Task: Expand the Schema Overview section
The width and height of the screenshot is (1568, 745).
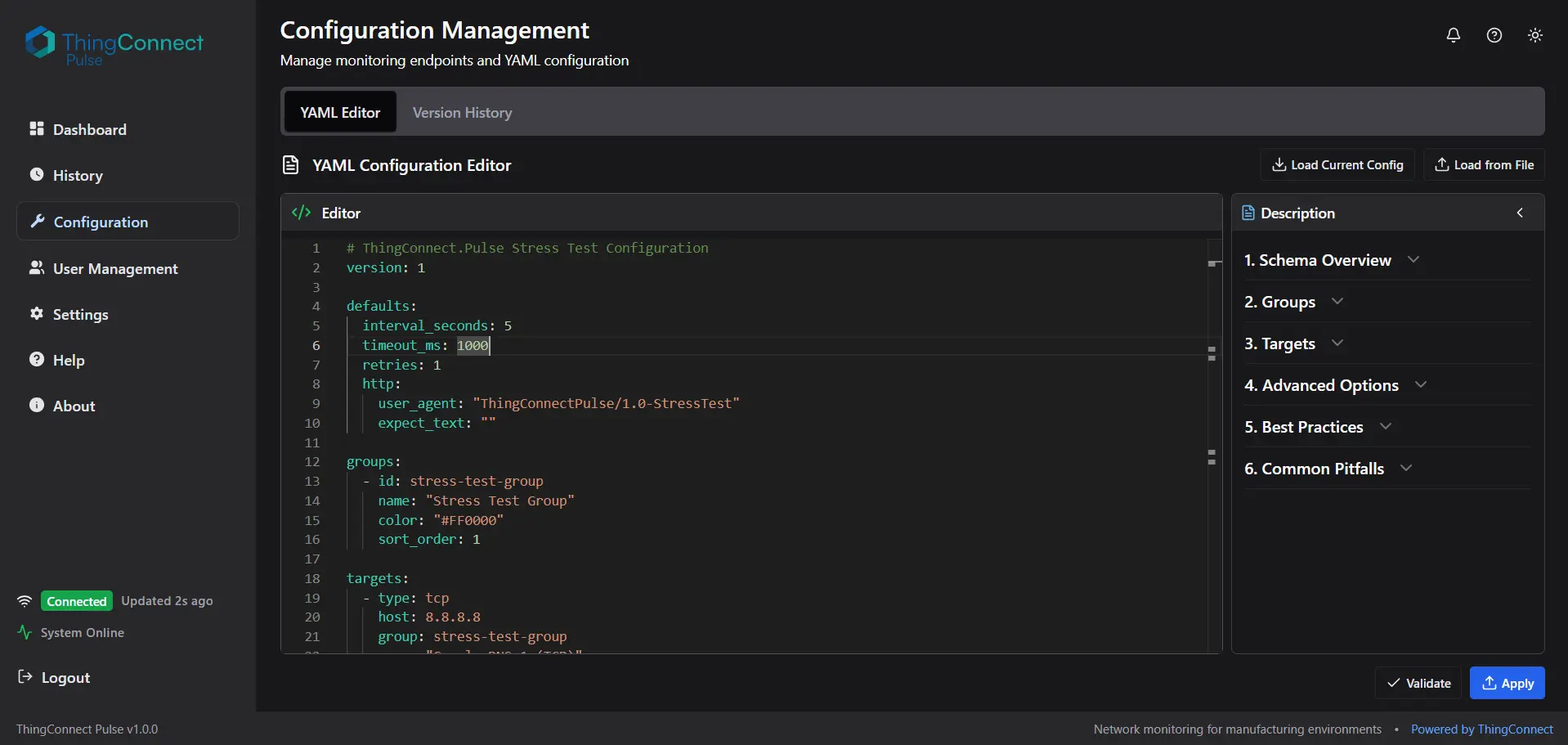Action: click(x=1330, y=260)
